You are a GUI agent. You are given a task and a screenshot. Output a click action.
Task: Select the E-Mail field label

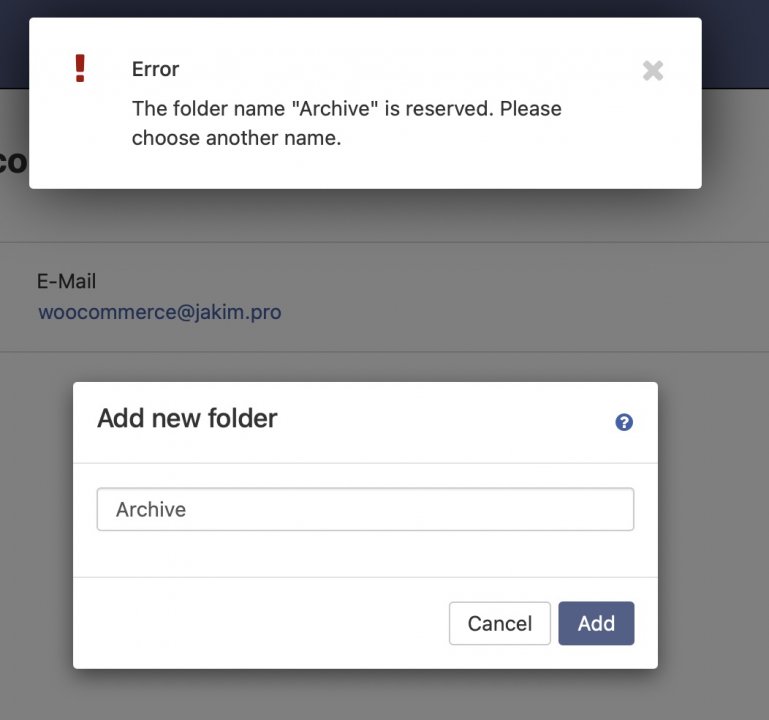click(x=66, y=281)
